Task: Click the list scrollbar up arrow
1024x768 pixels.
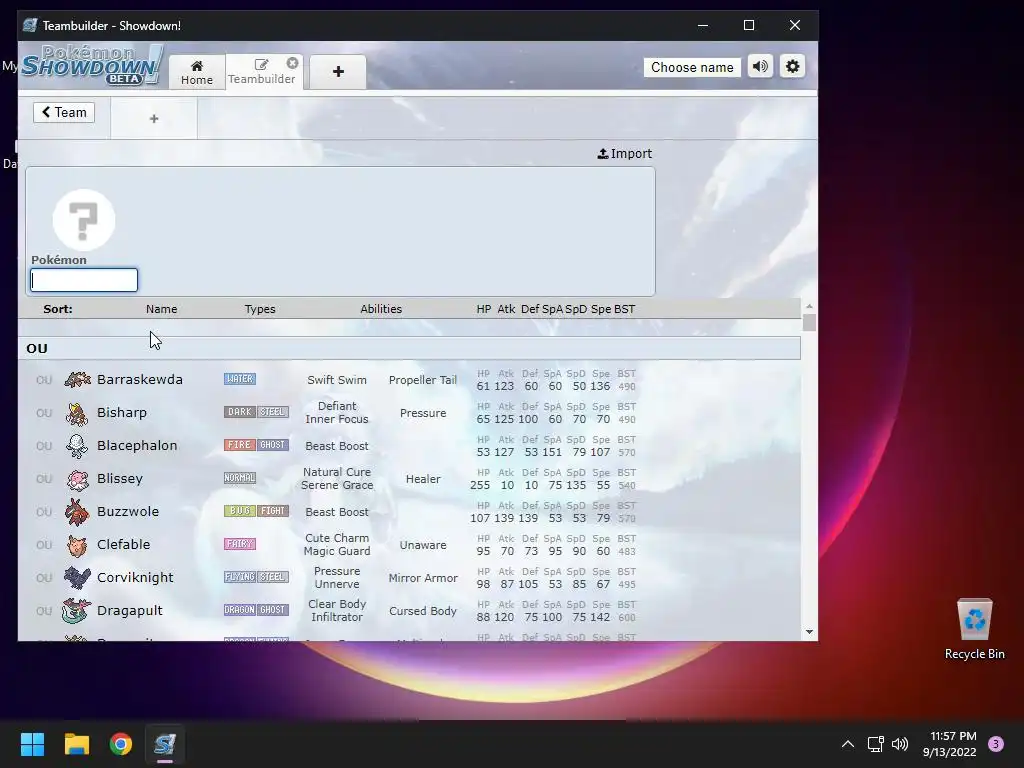Action: coord(809,306)
